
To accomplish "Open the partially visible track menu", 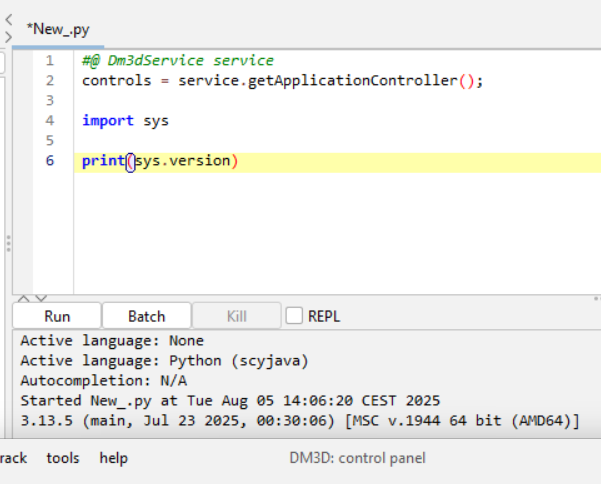I will 13,458.
